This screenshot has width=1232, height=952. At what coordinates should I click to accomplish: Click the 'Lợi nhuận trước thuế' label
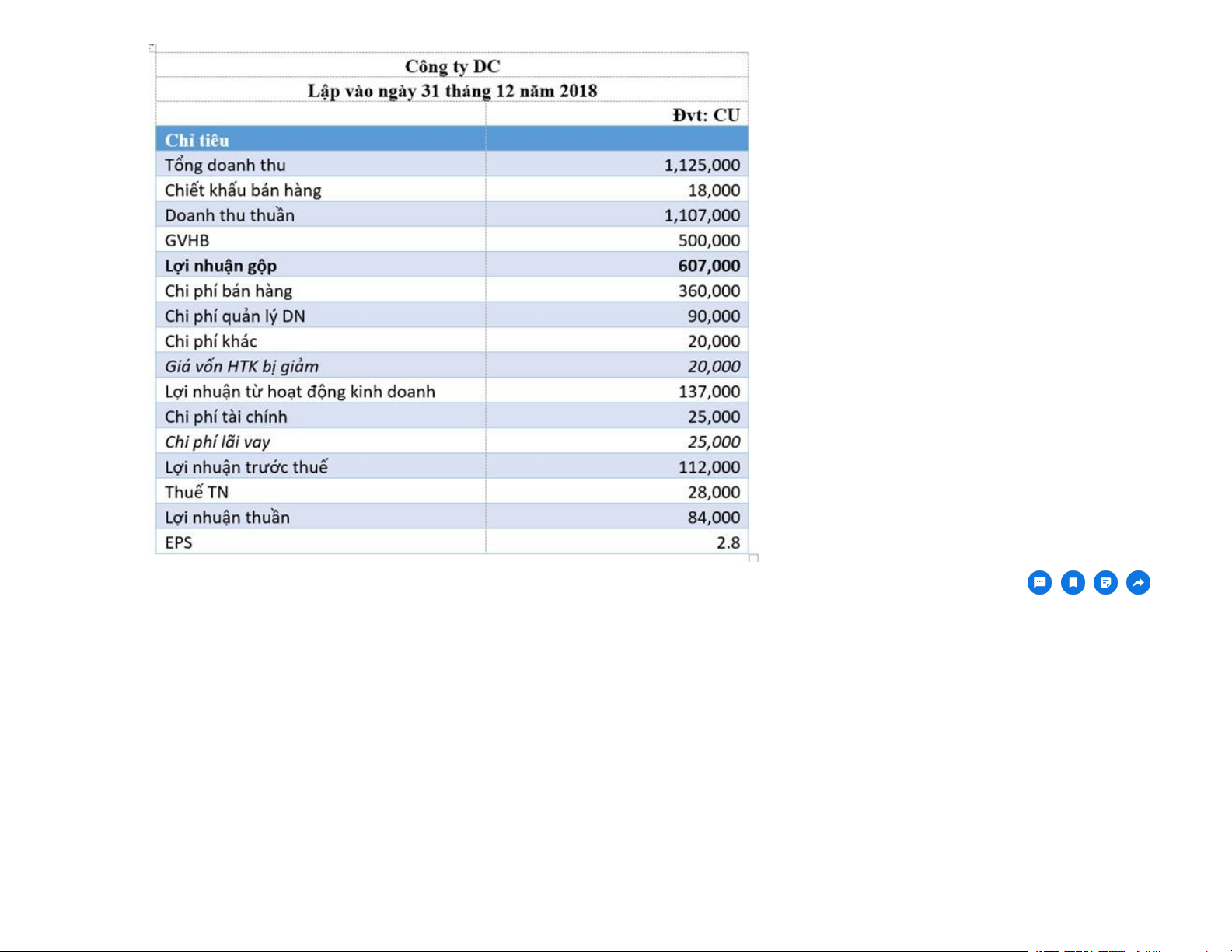tap(246, 467)
